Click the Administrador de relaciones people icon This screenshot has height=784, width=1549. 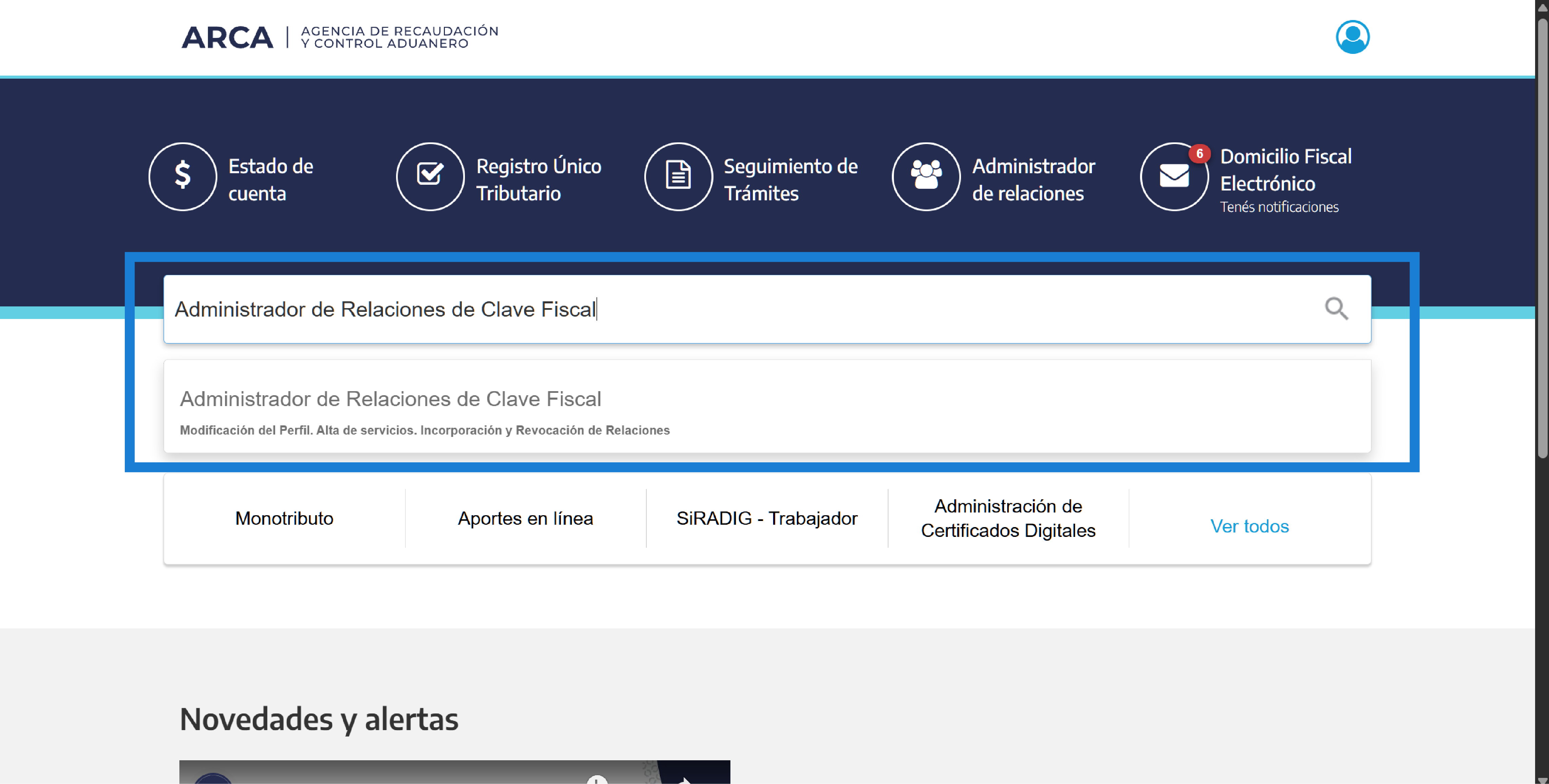click(x=926, y=176)
